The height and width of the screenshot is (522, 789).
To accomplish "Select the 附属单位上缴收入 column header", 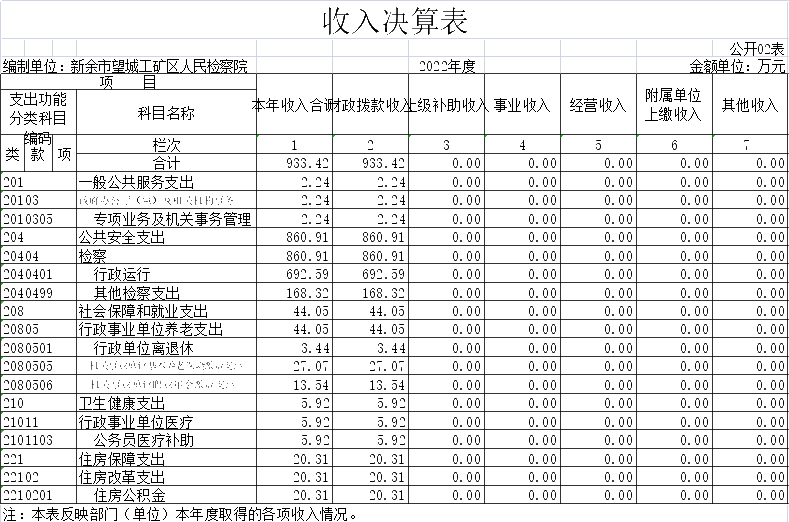I will tap(674, 105).
